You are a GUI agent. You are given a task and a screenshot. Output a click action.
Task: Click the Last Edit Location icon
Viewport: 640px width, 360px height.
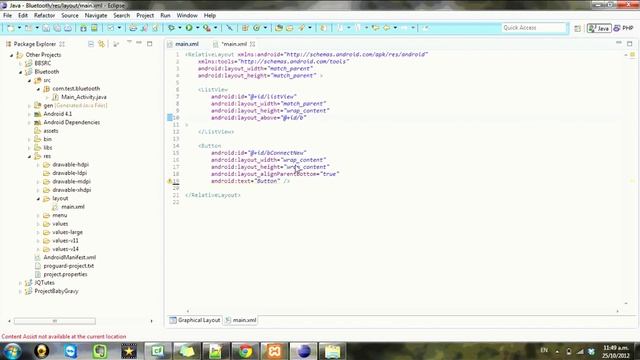coord(375,28)
